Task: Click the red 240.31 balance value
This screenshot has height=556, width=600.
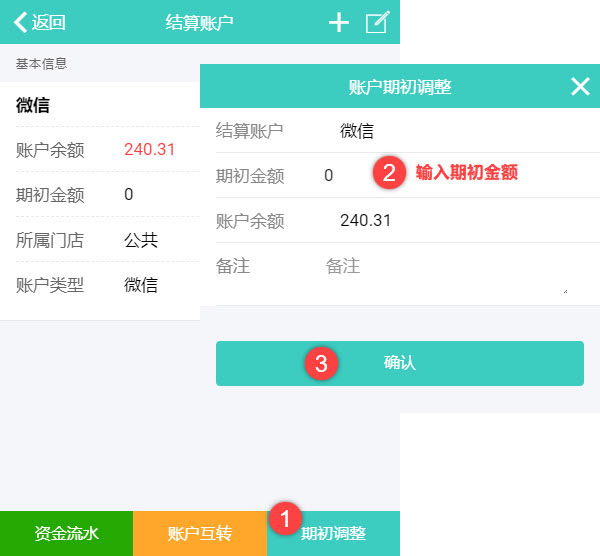Action: pyautogui.click(x=150, y=150)
